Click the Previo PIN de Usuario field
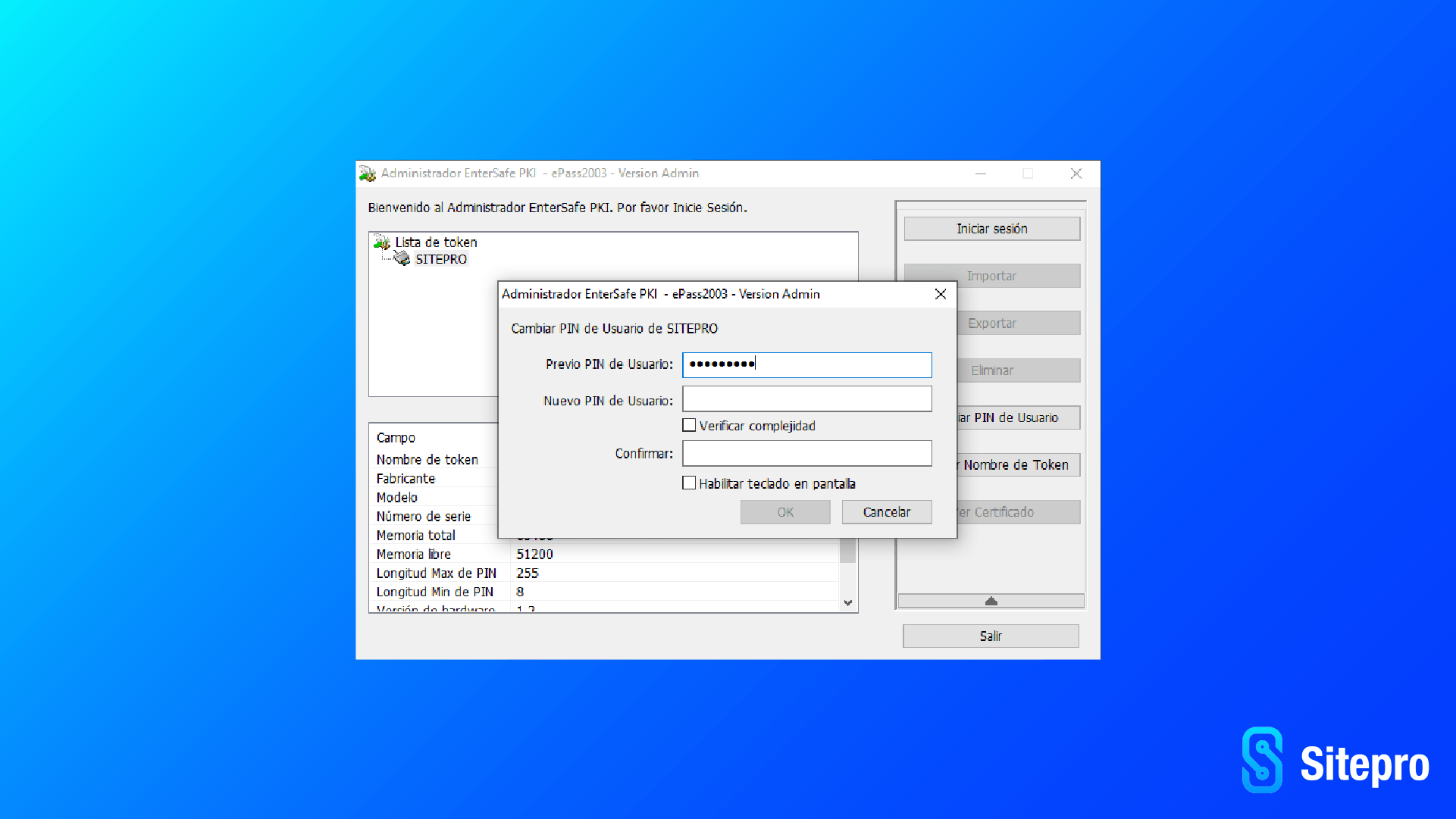 807,364
